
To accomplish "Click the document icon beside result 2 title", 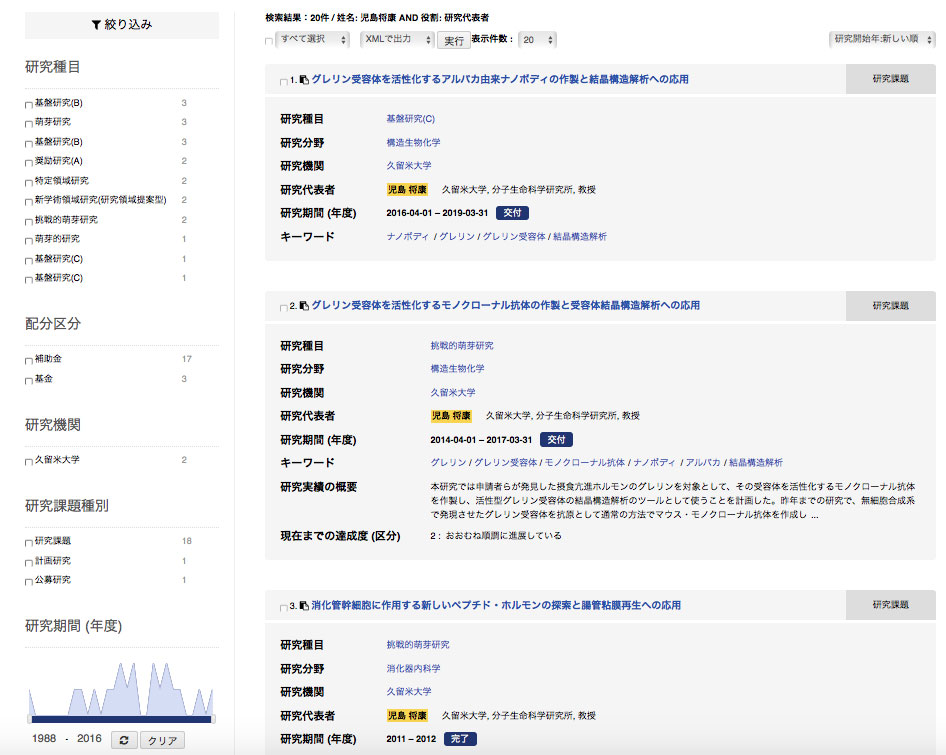I will (x=304, y=306).
